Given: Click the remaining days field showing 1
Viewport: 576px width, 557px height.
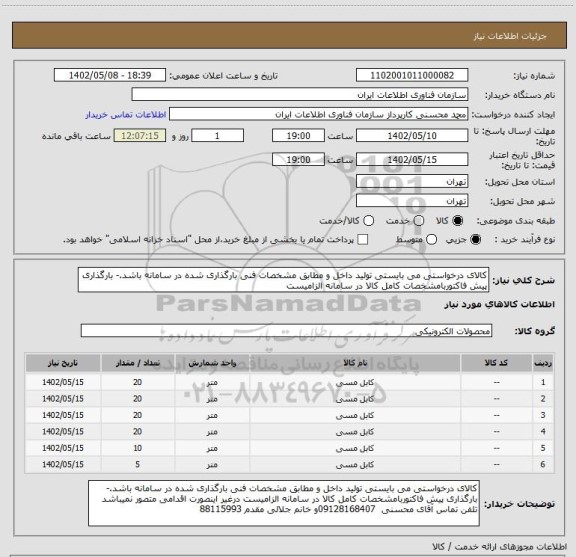Looking at the screenshot, I should [217, 136].
